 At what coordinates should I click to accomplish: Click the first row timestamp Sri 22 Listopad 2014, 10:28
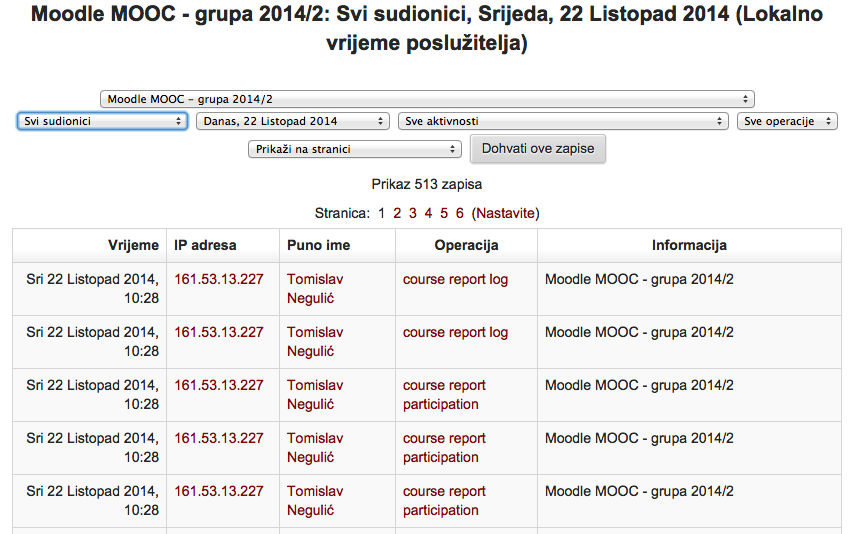click(x=93, y=289)
